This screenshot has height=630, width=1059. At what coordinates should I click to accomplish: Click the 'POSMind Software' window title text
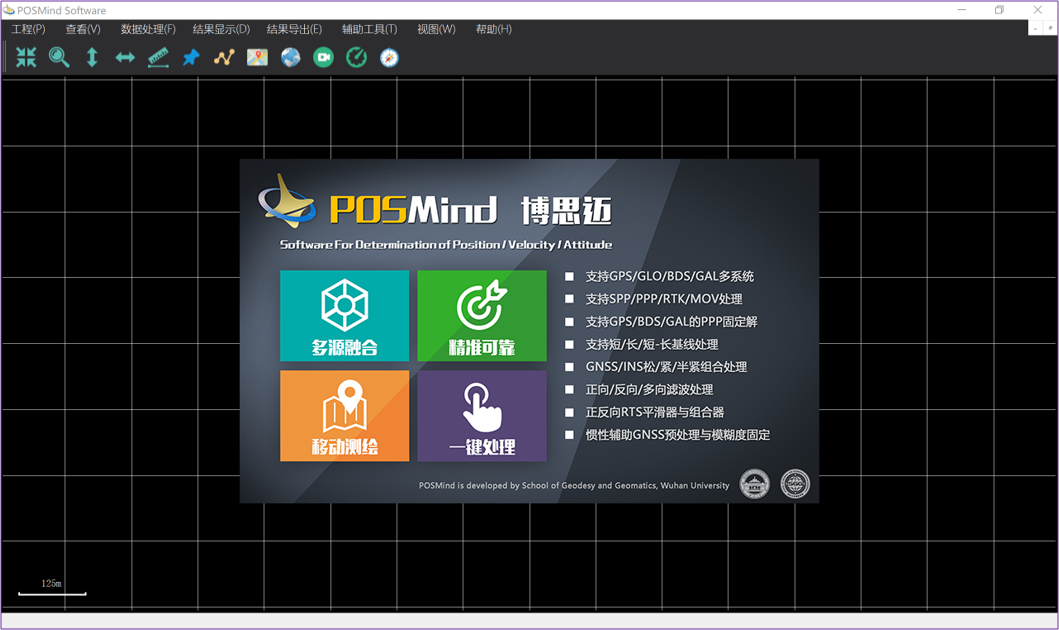61,10
